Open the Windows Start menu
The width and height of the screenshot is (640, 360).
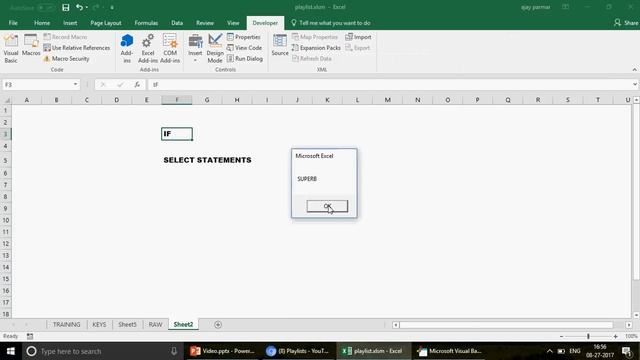(11, 351)
